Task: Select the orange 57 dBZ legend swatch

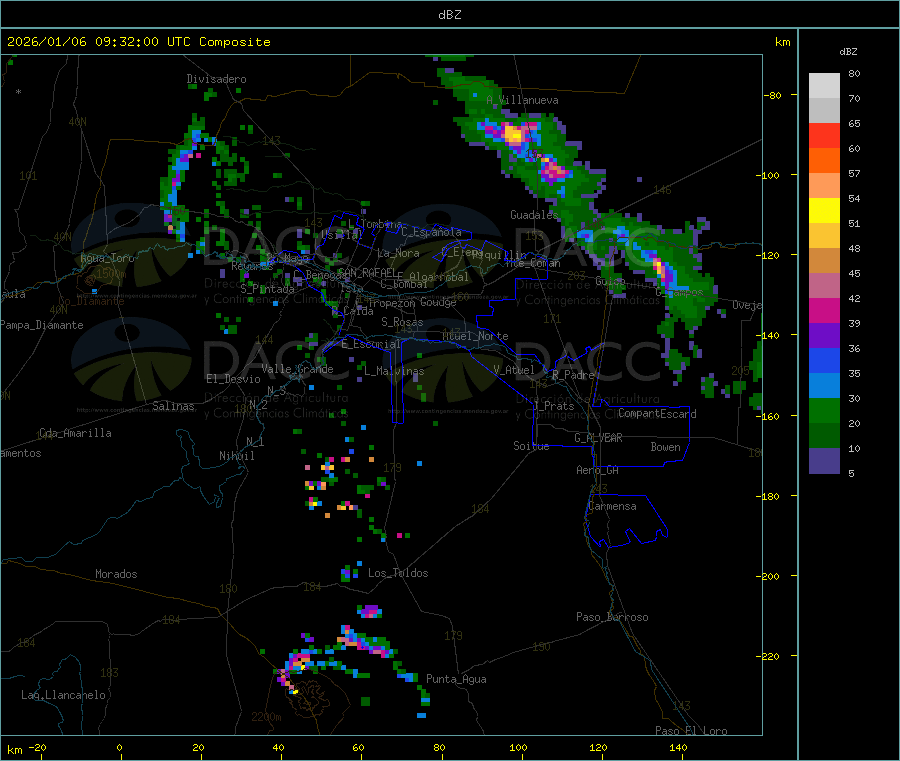Action: click(x=824, y=161)
